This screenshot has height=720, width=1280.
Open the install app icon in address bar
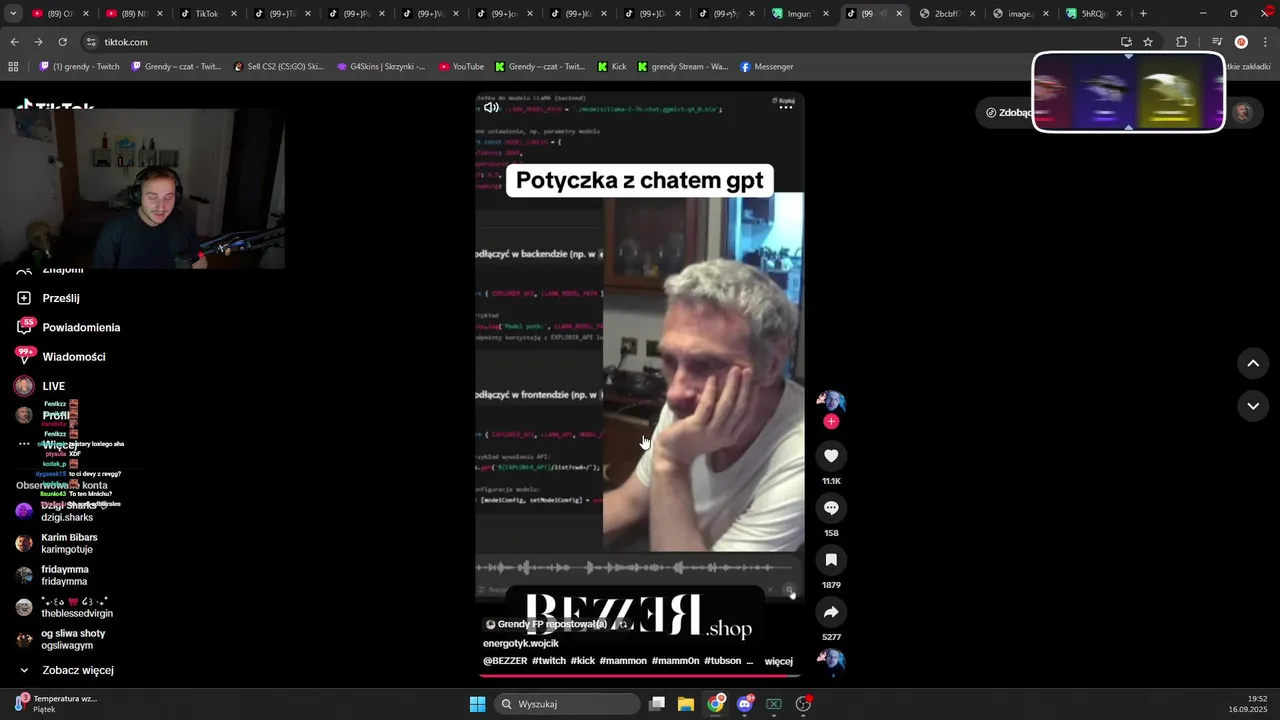click(1126, 42)
